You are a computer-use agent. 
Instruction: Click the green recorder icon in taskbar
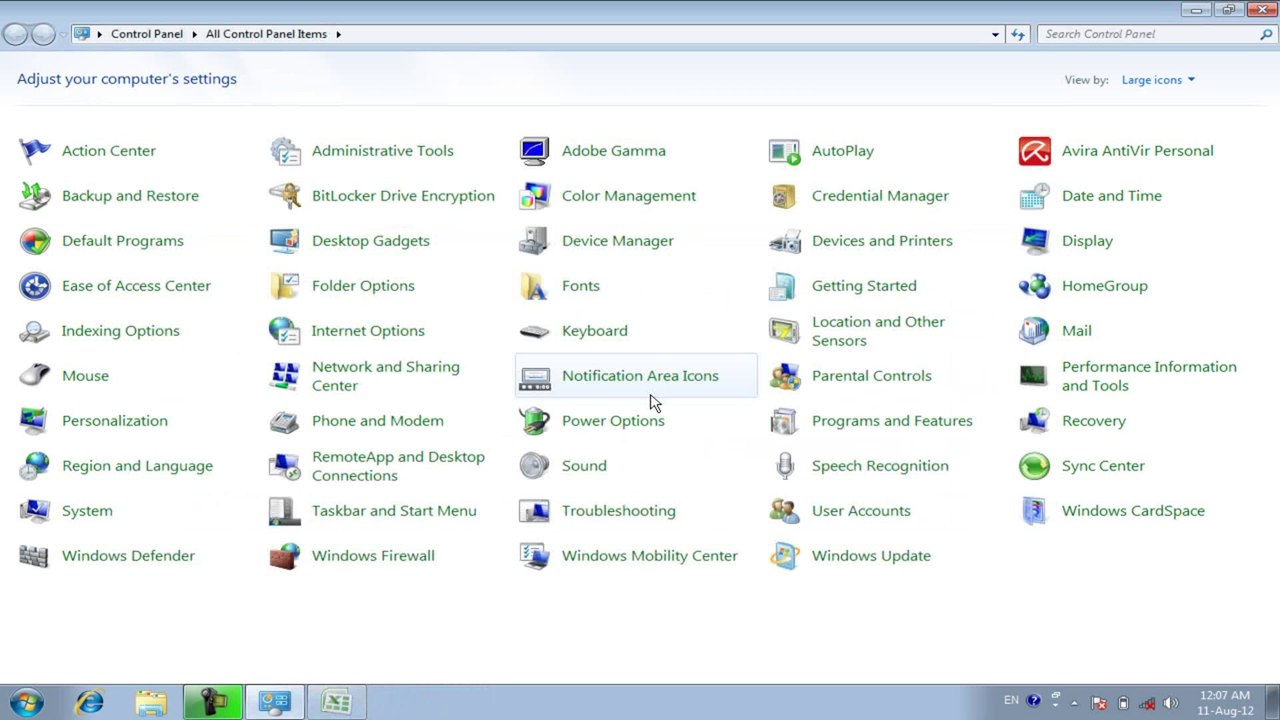213,702
